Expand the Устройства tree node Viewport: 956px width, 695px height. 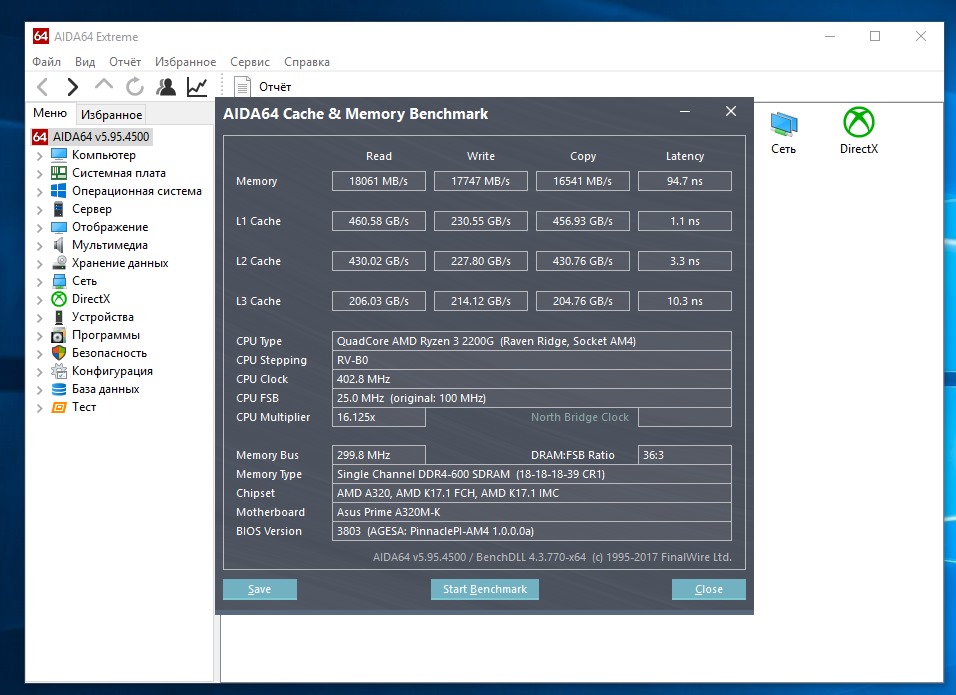(40, 318)
